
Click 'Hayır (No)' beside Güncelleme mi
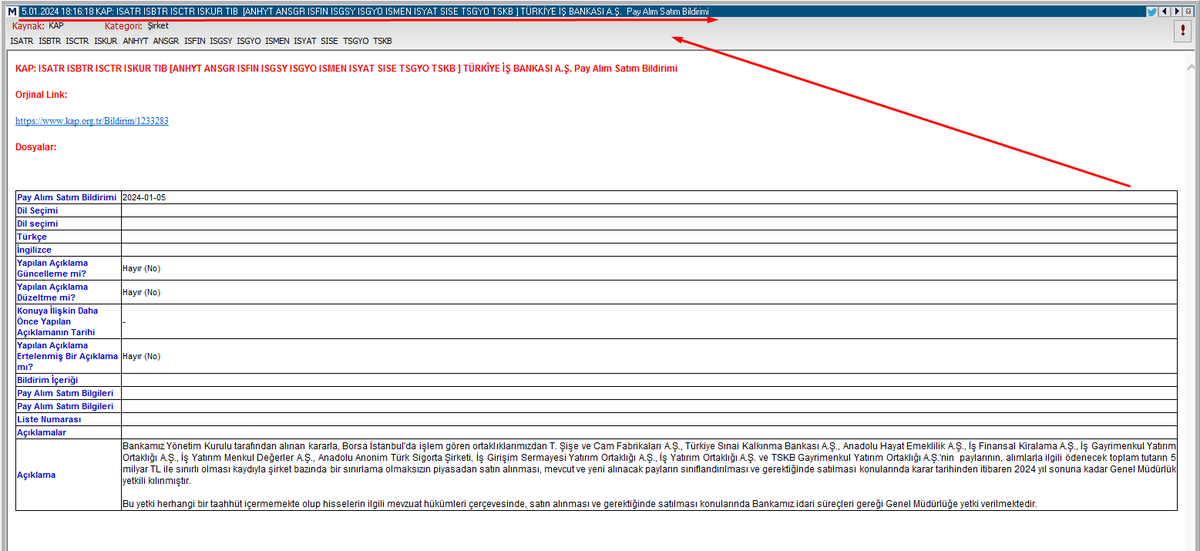141,269
